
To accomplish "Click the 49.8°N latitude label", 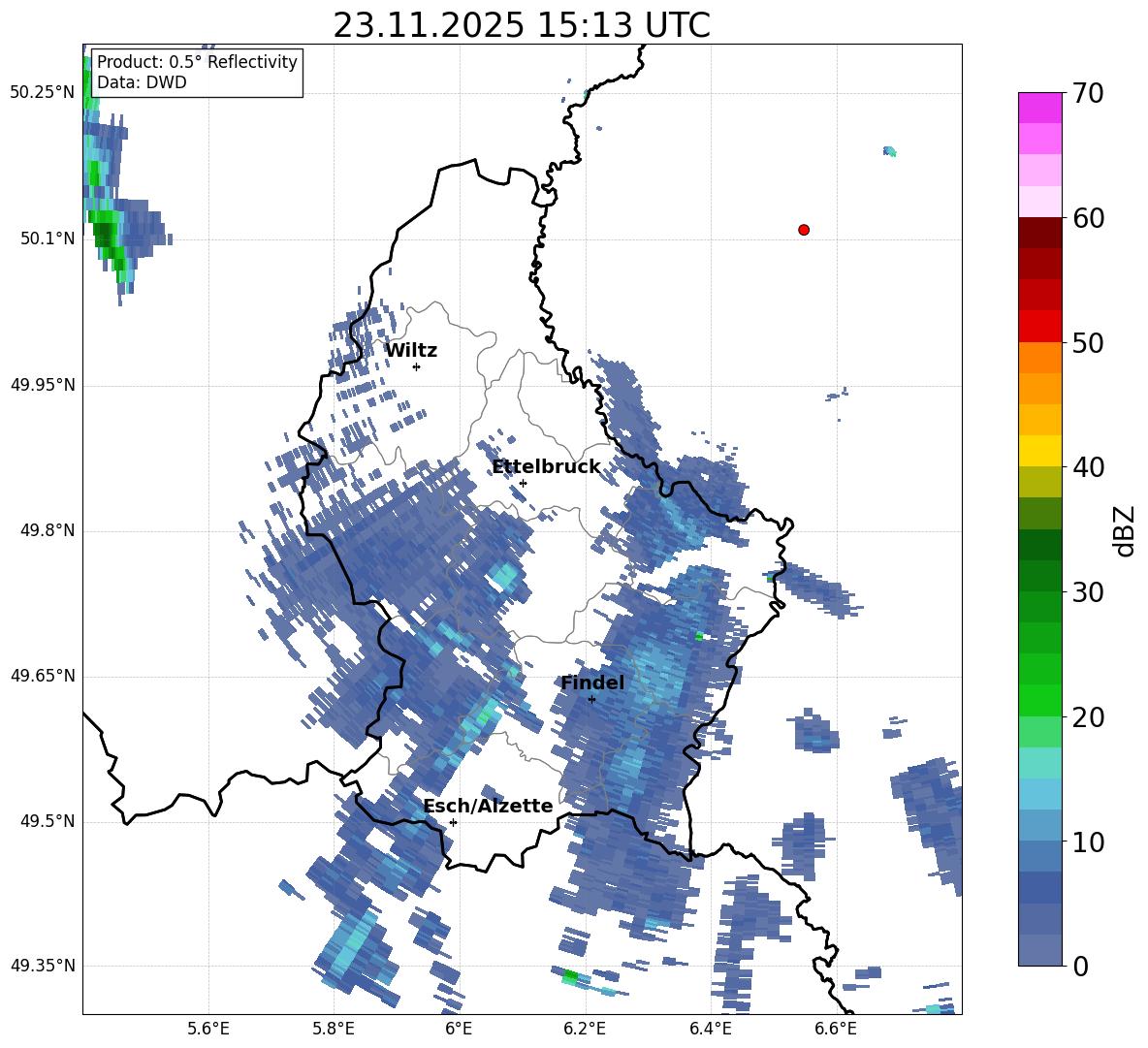I will (47, 530).
